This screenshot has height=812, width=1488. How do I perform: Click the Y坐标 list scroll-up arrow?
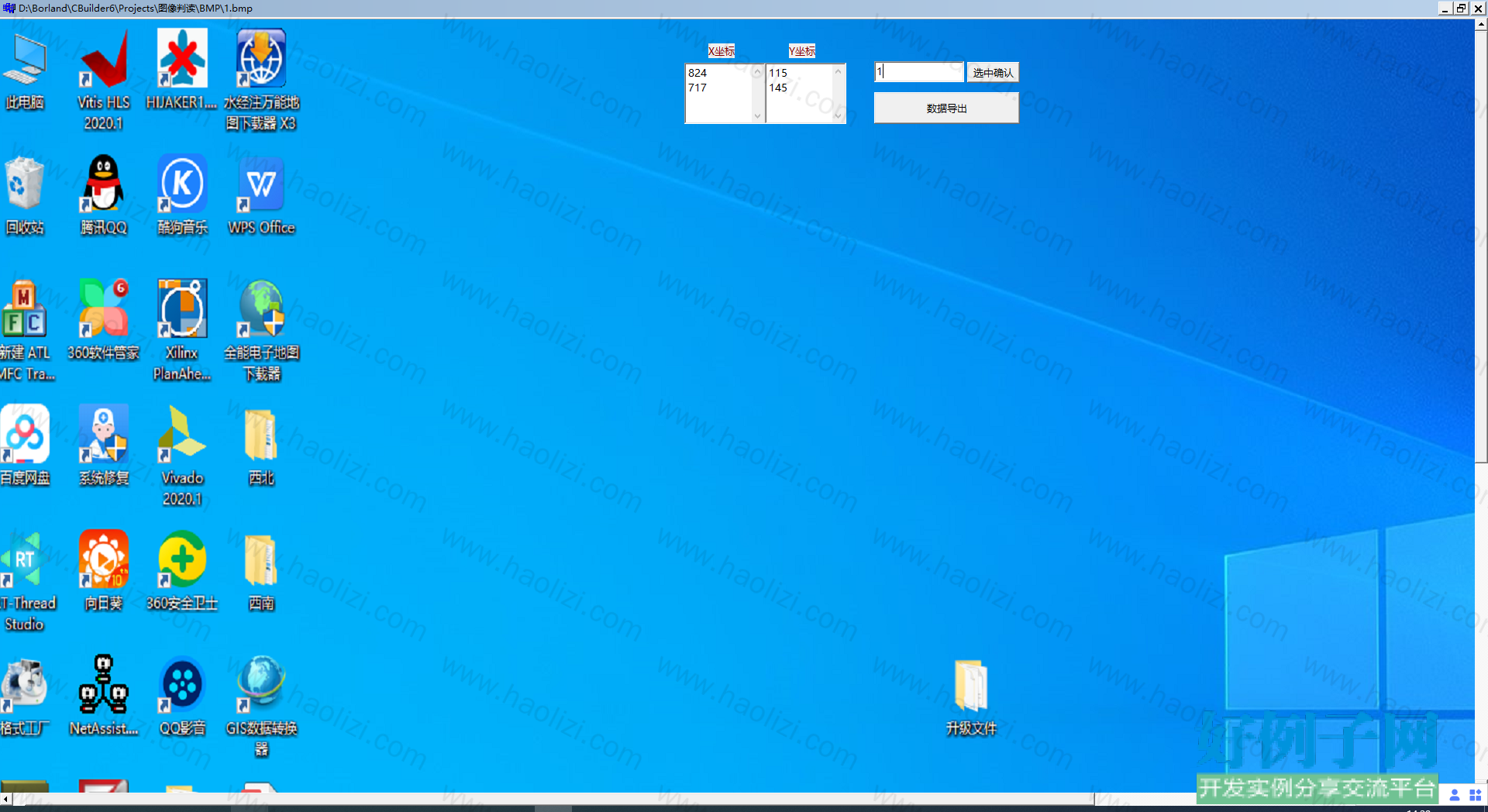click(x=838, y=72)
